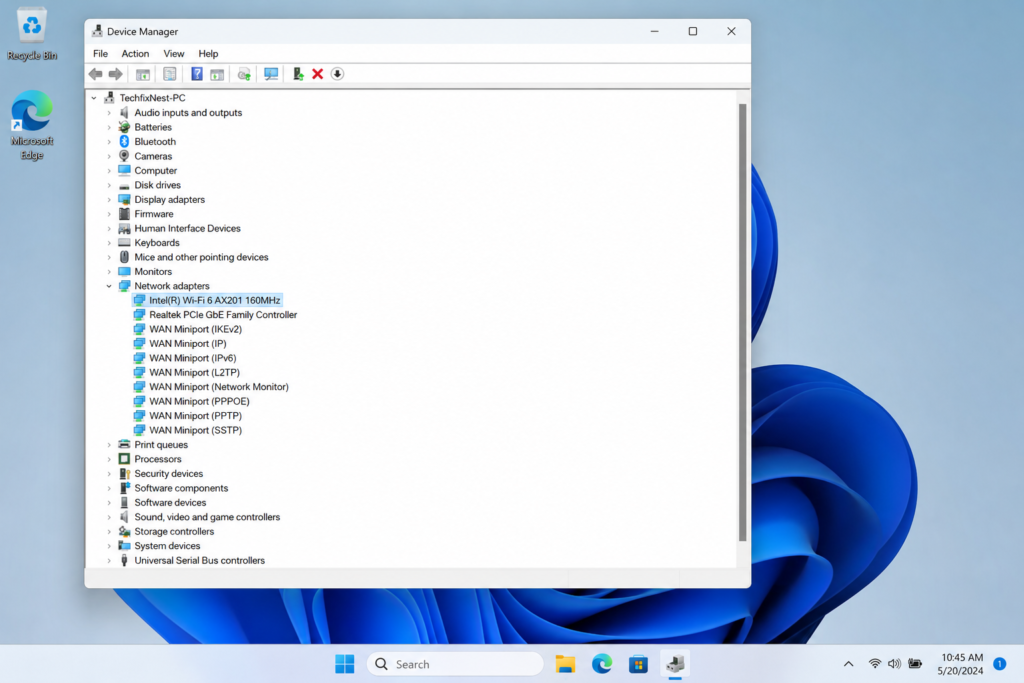Click the Recycle Bin desktop icon
Viewport: 1024px width, 683px height.
pos(31,34)
